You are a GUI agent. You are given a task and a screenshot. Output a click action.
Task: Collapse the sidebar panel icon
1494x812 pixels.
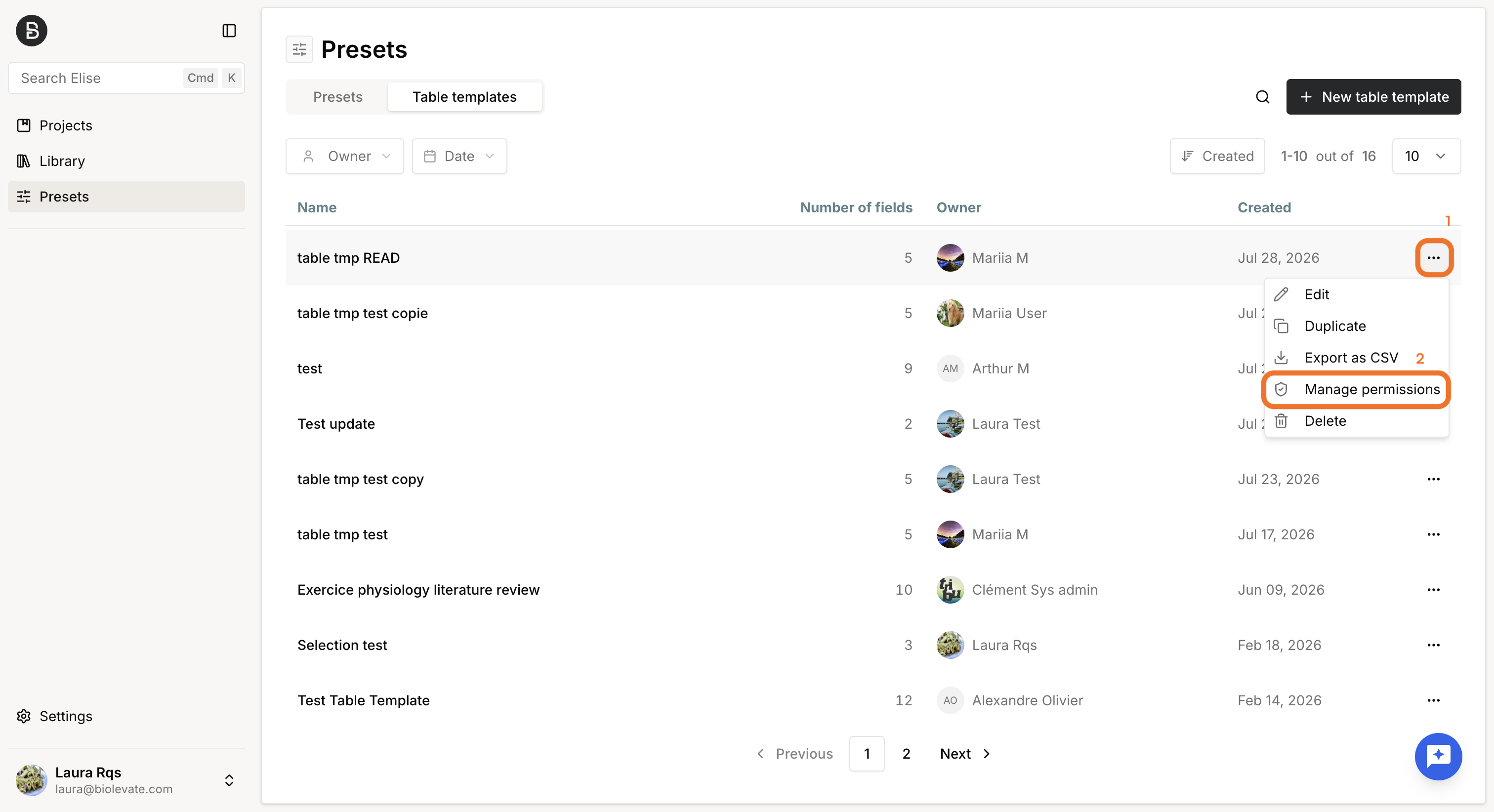tap(229, 31)
